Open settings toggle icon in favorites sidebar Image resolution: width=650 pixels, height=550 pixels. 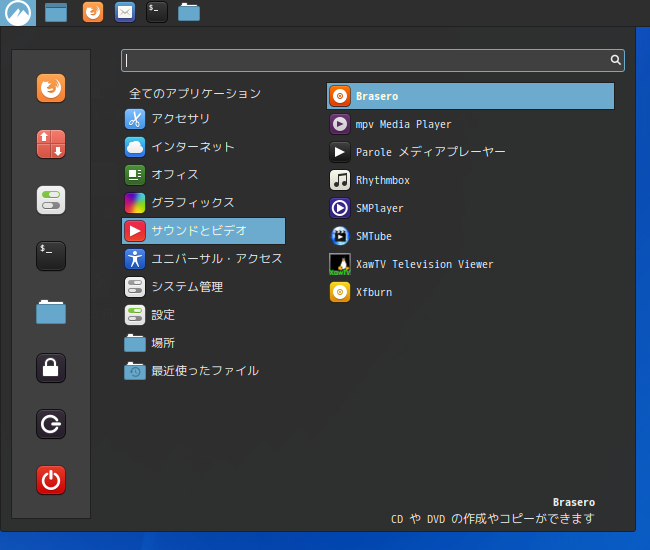(51, 200)
